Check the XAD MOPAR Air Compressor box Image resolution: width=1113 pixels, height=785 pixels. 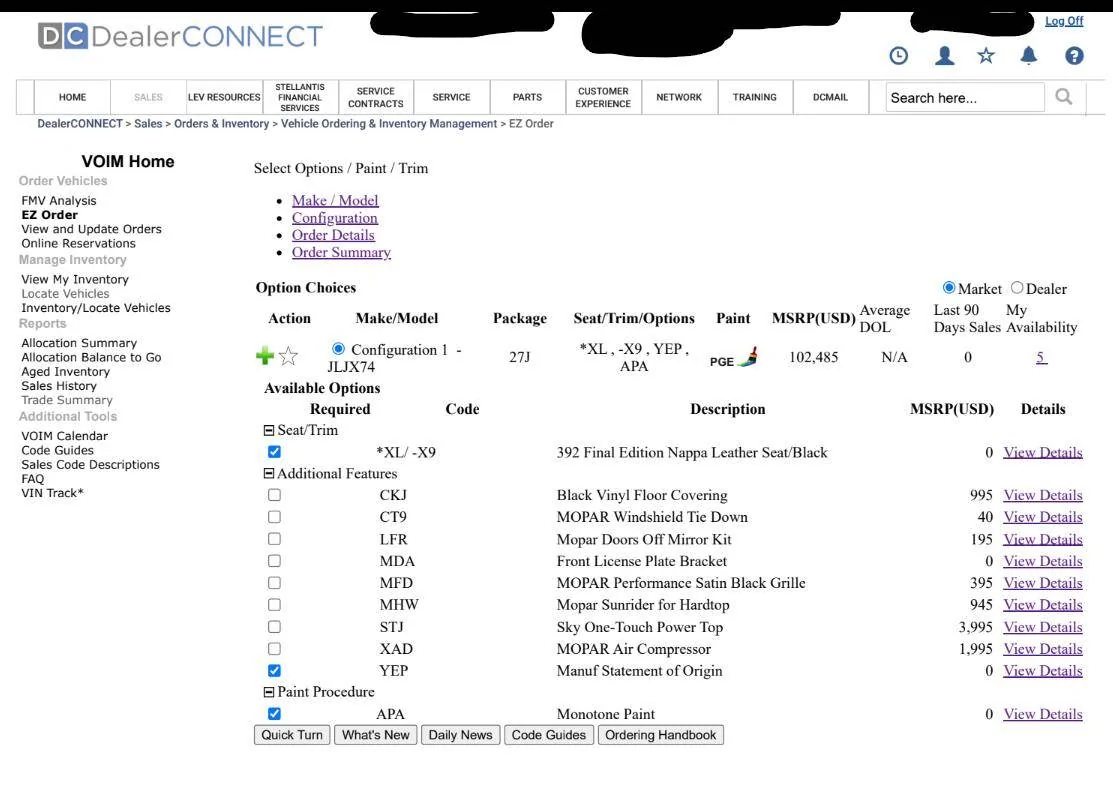[x=274, y=649]
